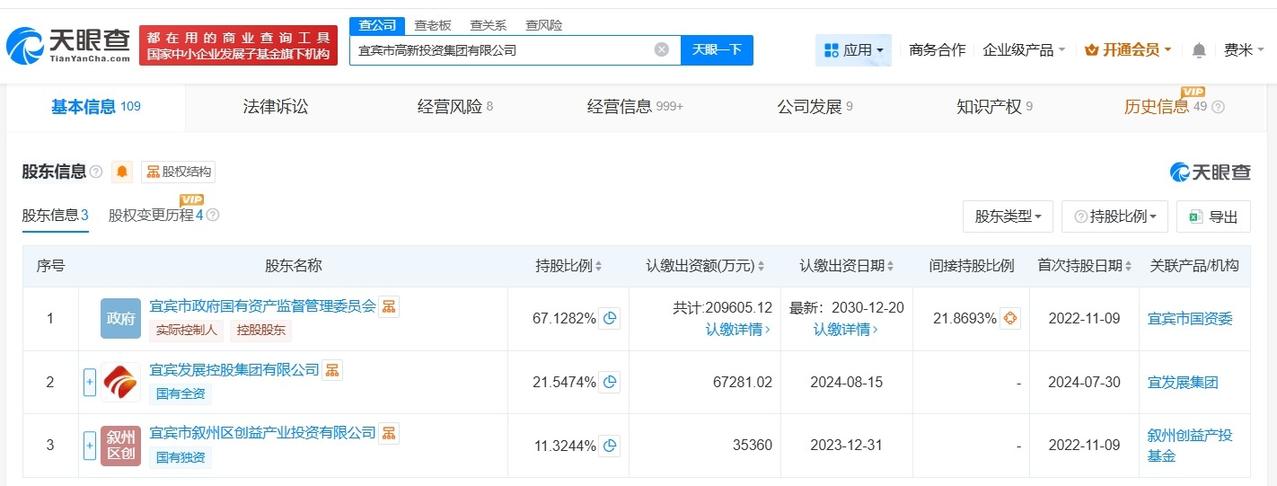Open the 宜发展集团 related organization link
Screen dimensions: 1277x486
pyautogui.click(x=1183, y=382)
